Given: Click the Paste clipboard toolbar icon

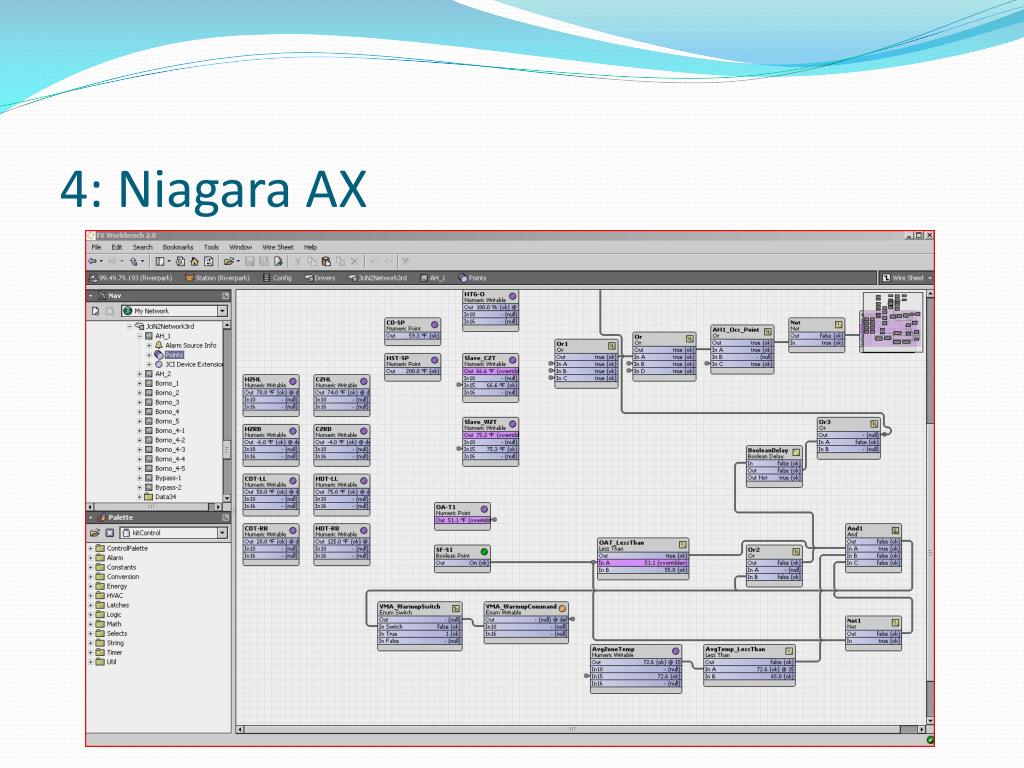Looking at the screenshot, I should [326, 261].
